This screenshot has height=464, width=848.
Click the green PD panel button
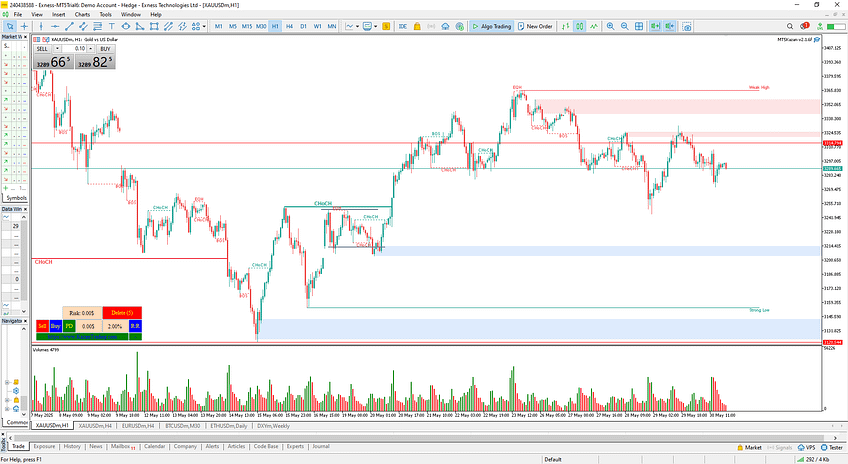[x=70, y=326]
